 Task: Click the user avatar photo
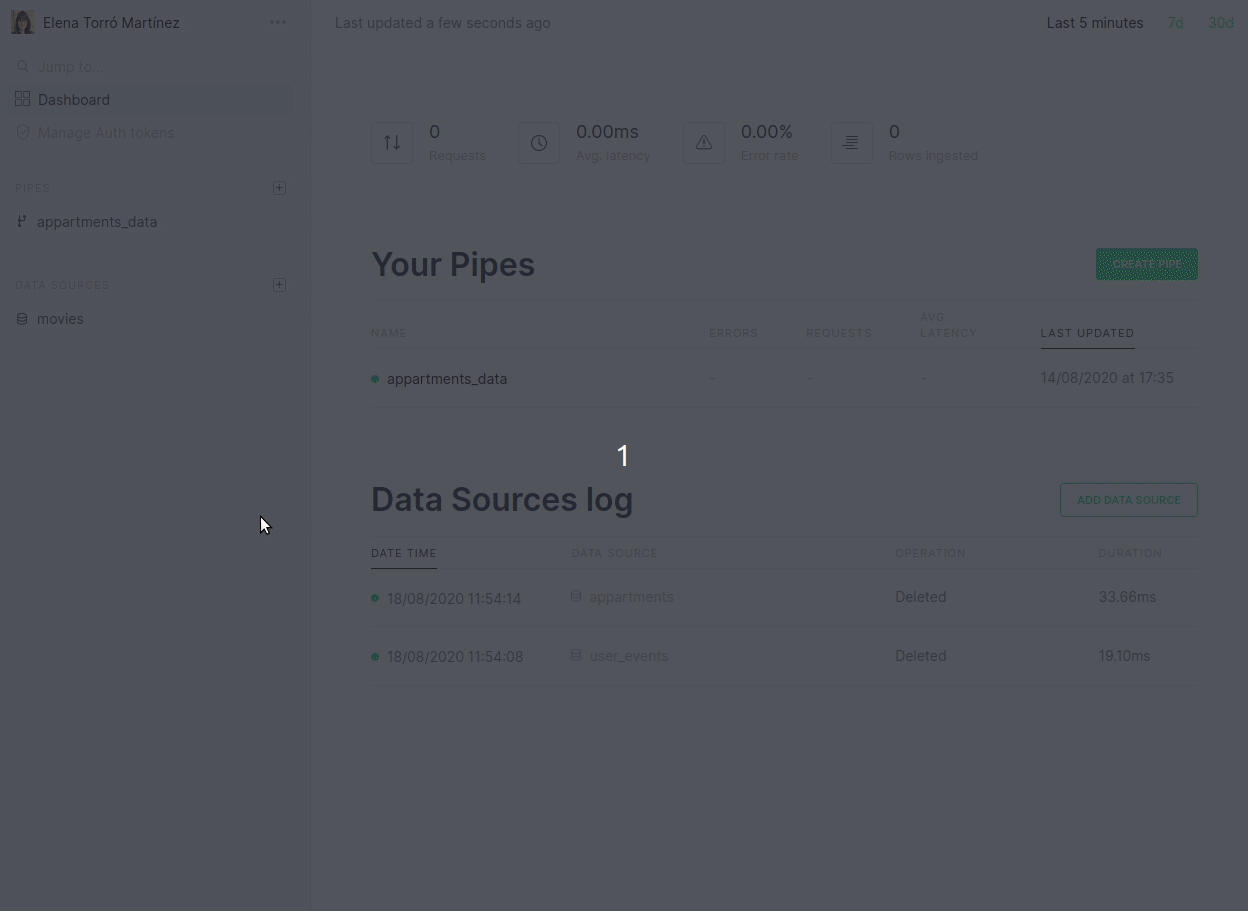point(22,22)
